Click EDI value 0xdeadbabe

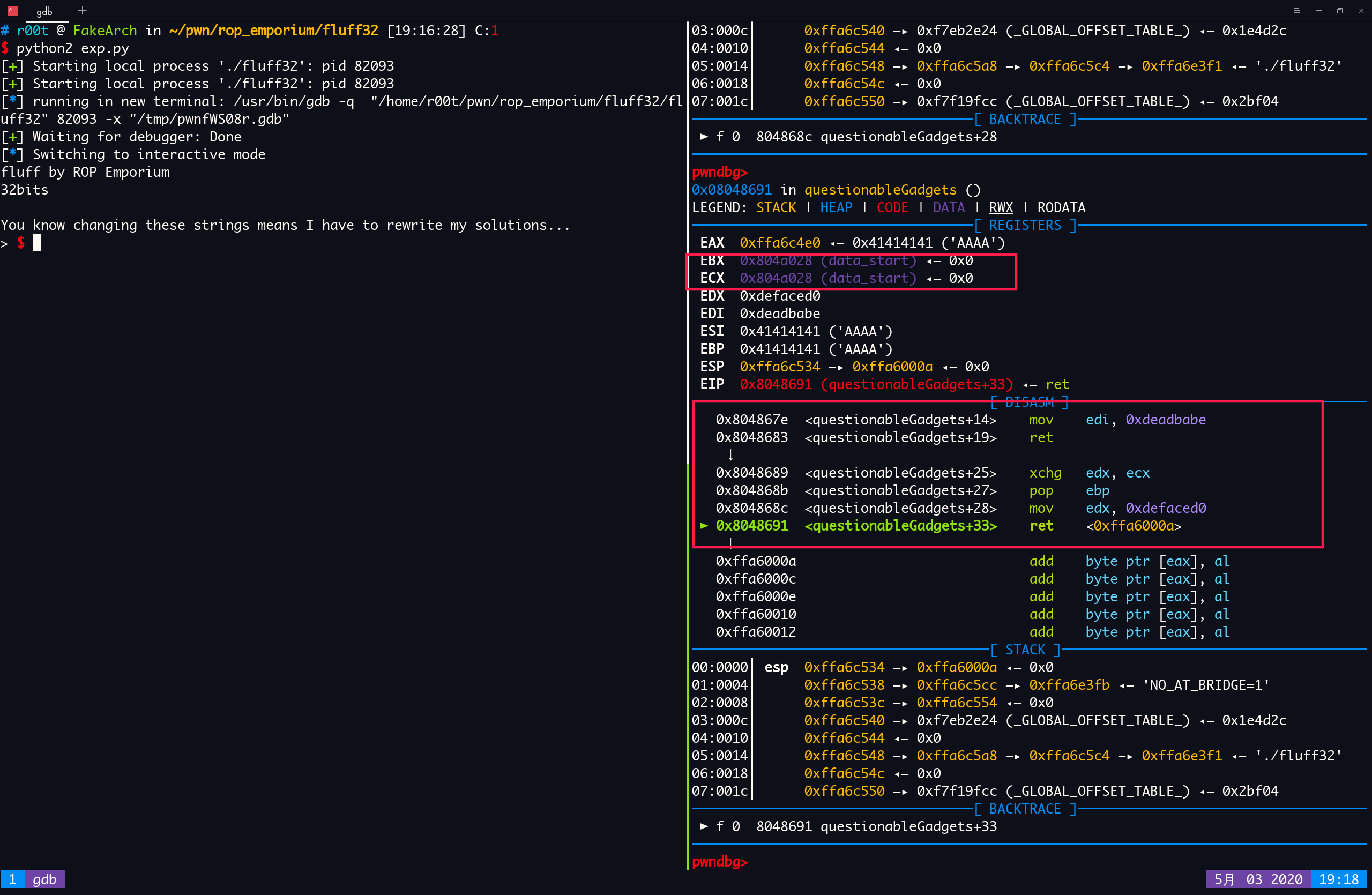779,314
